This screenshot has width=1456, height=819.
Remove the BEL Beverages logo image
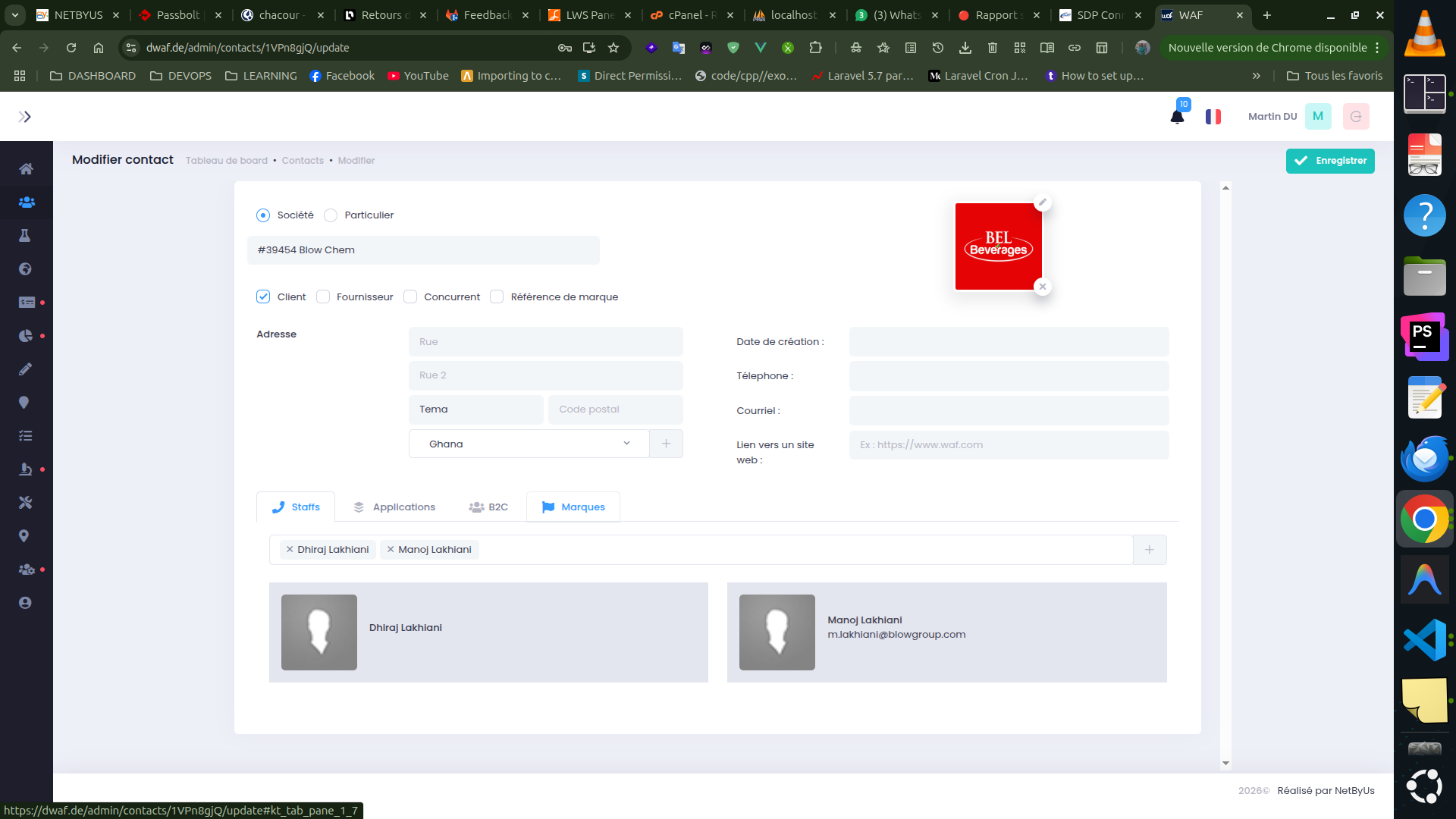point(1043,287)
